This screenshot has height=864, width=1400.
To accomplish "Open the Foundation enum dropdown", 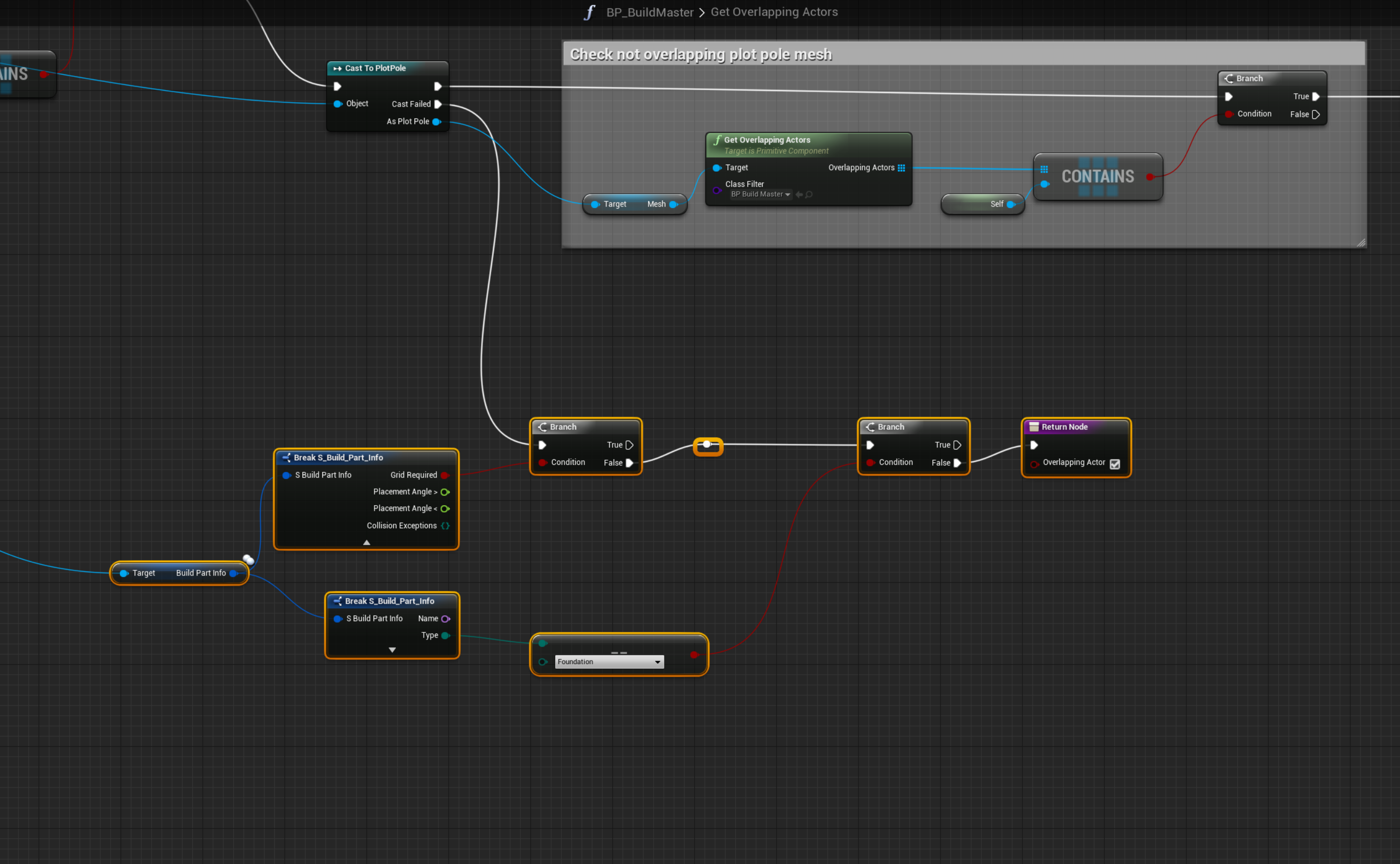I will pyautogui.click(x=609, y=662).
